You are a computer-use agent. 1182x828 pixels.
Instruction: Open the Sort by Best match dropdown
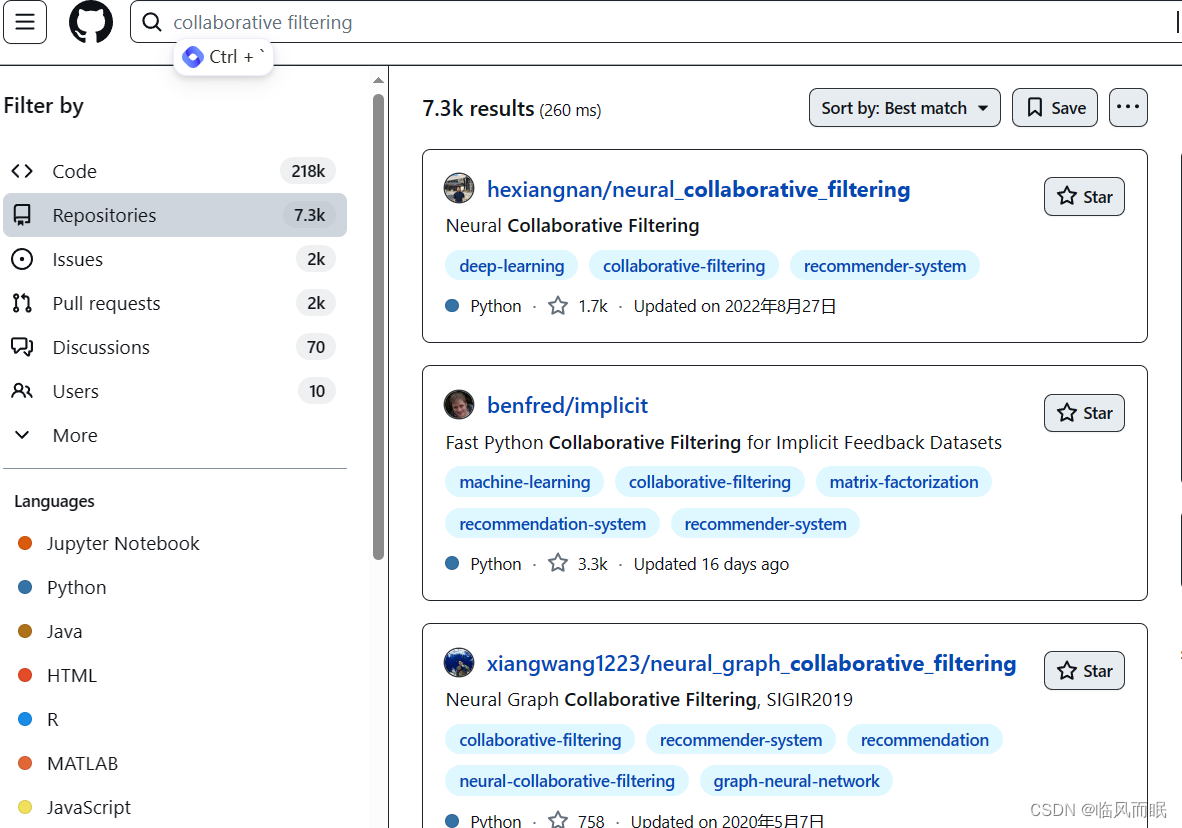pyautogui.click(x=904, y=108)
